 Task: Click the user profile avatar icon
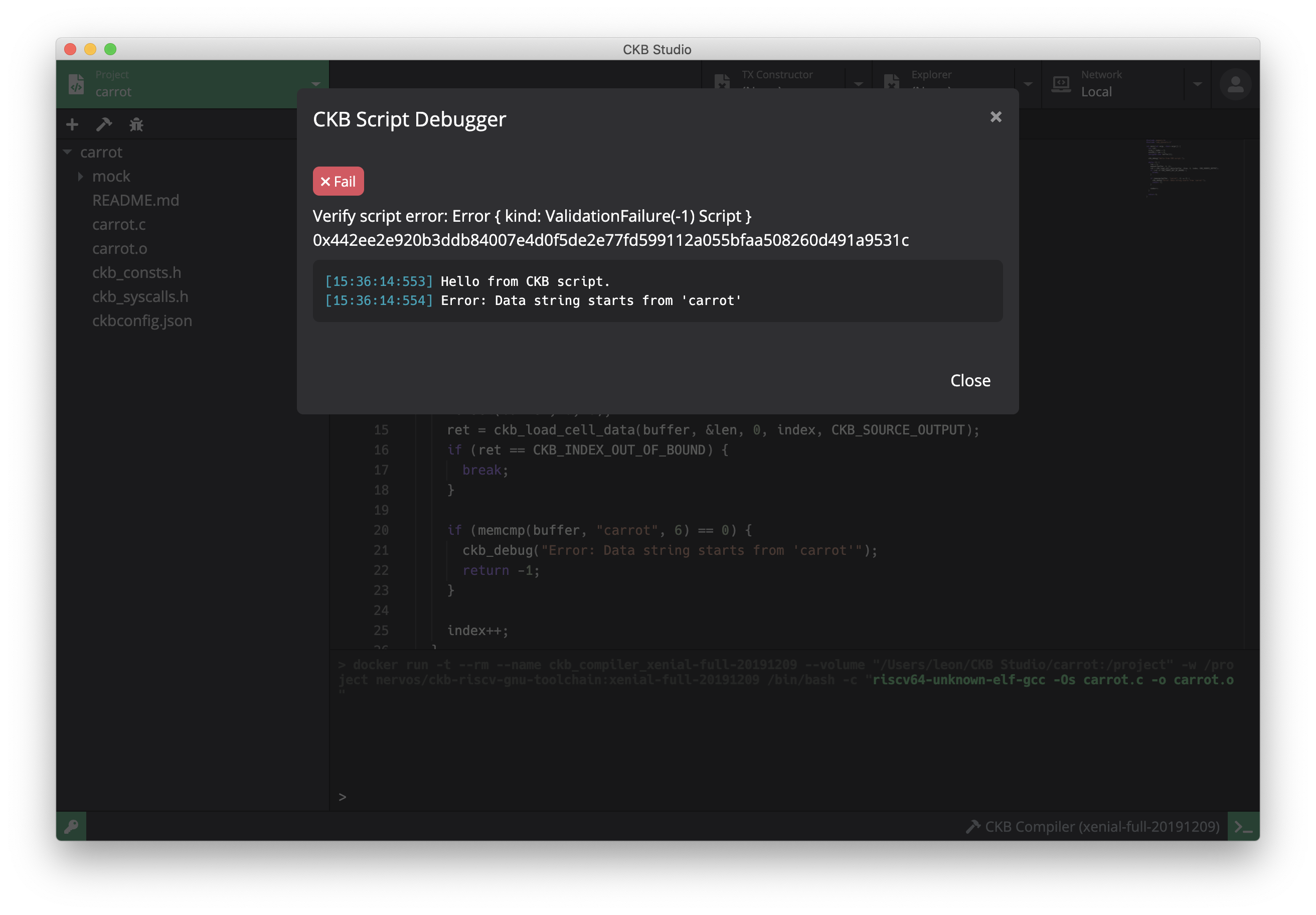[1235, 84]
